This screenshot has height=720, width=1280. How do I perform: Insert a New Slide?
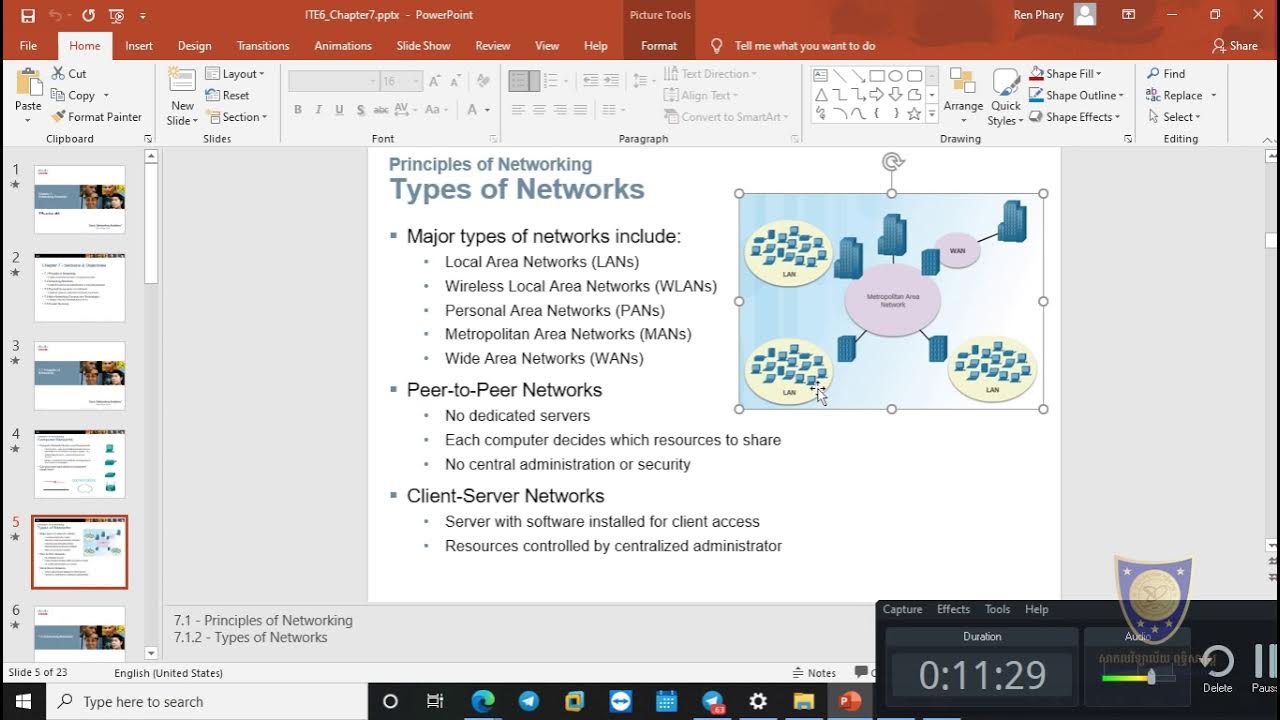coord(182,96)
